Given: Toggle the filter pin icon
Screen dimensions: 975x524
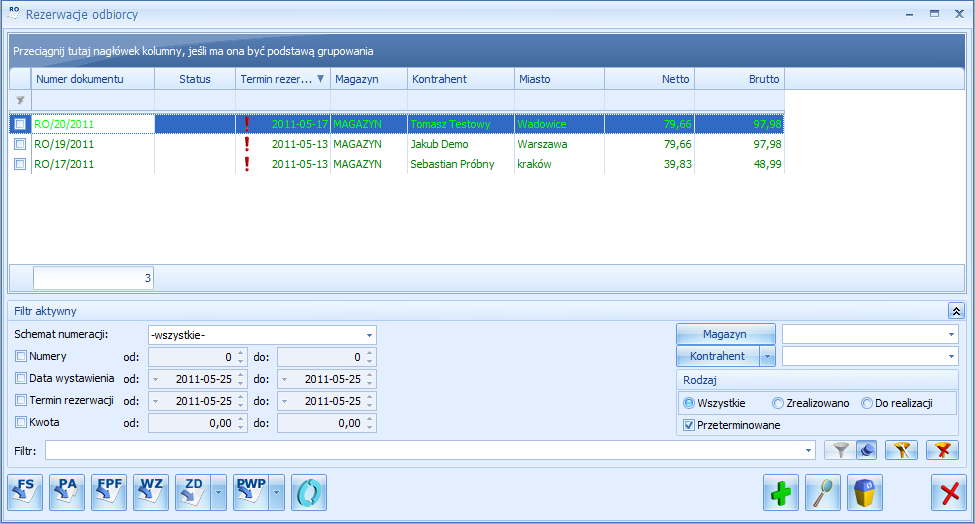Looking at the screenshot, I should (x=867, y=450).
